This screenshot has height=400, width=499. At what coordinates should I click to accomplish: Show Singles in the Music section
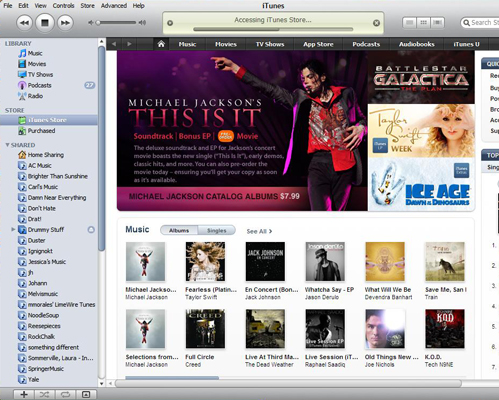coord(217,230)
